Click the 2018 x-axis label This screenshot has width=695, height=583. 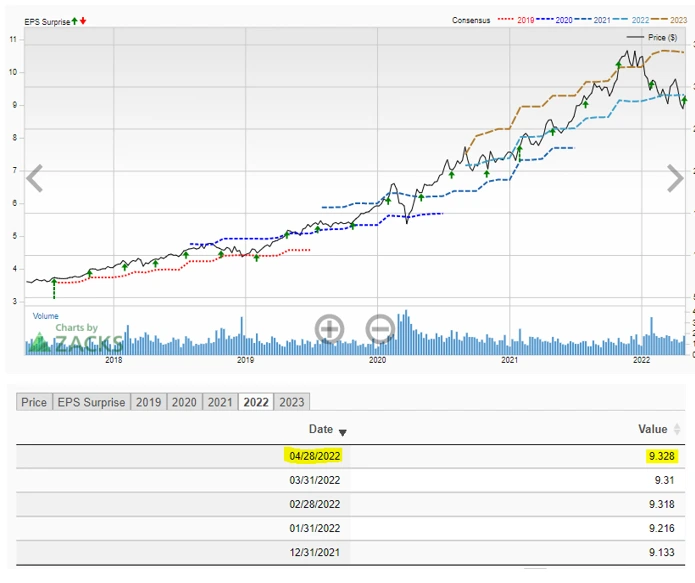[113, 360]
